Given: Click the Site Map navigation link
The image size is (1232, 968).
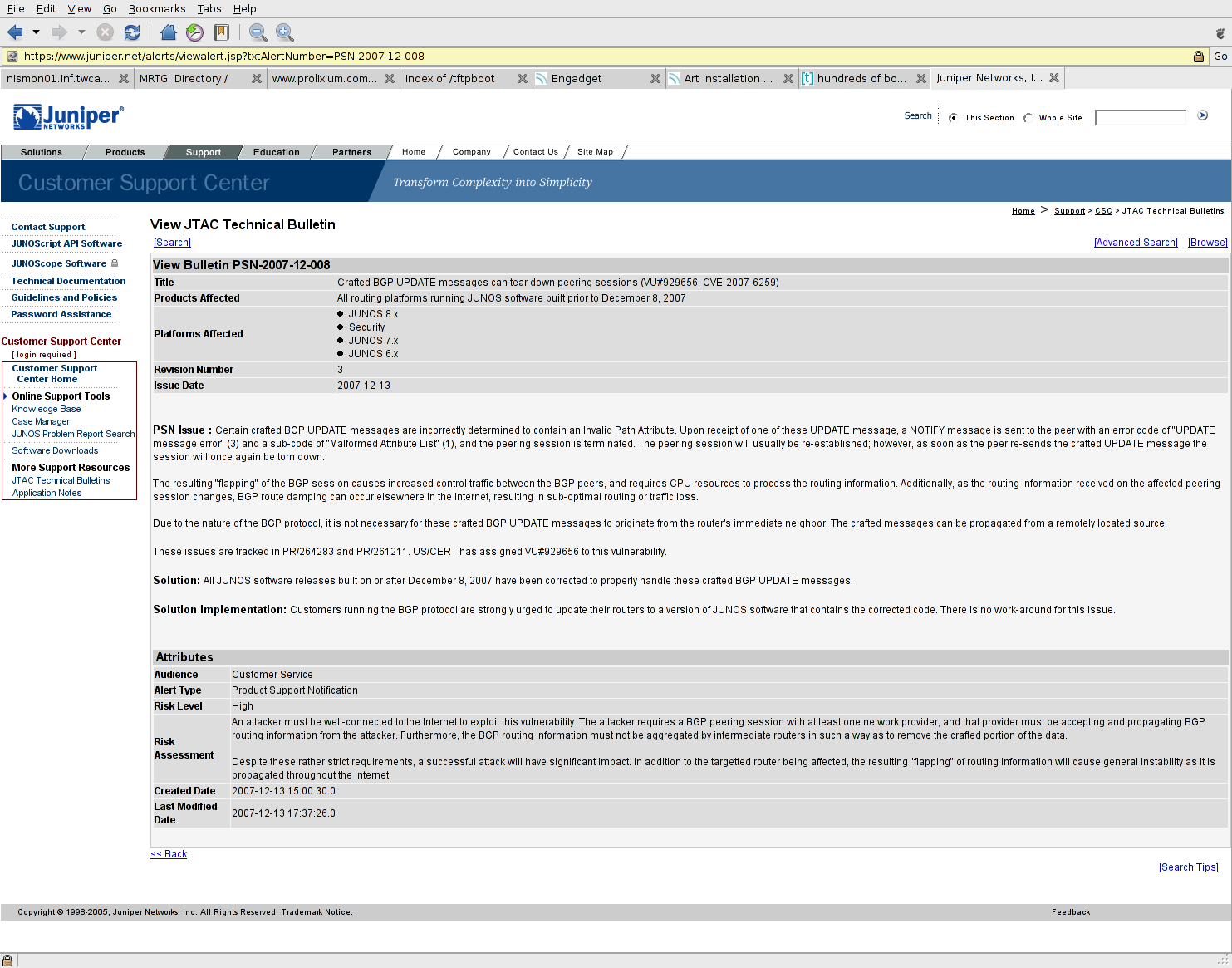Looking at the screenshot, I should click(595, 152).
